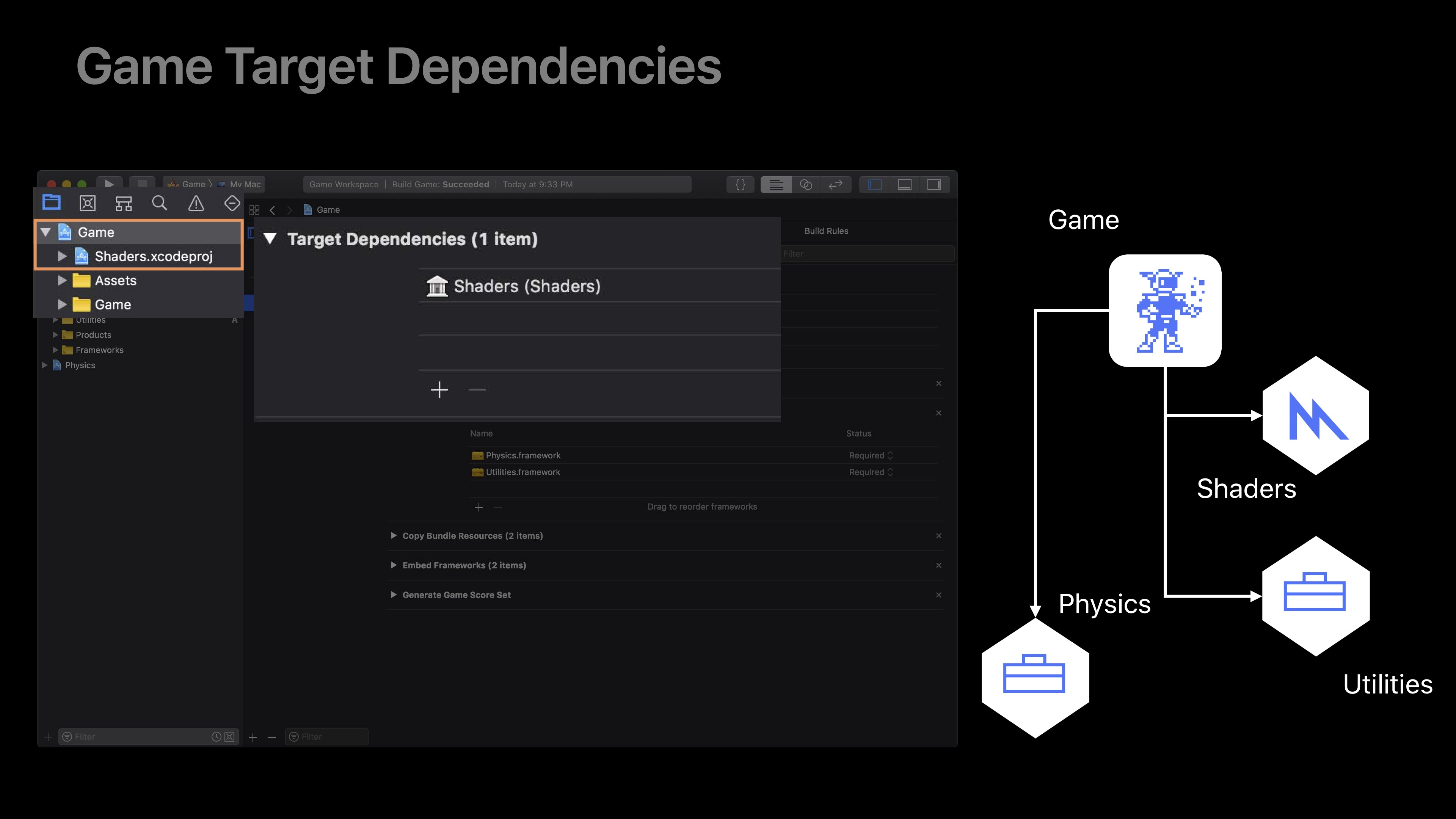
Task: Toggle the right inspector panel
Action: [x=934, y=184]
